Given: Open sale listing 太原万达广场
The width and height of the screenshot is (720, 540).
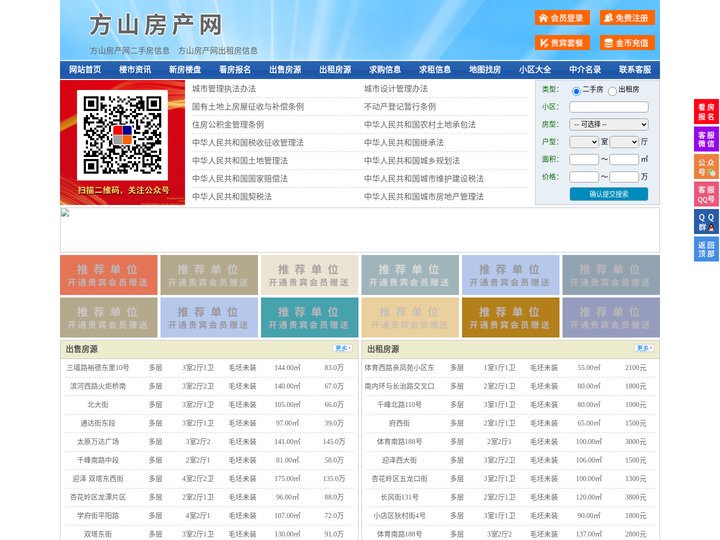Looking at the screenshot, I should tap(98, 442).
